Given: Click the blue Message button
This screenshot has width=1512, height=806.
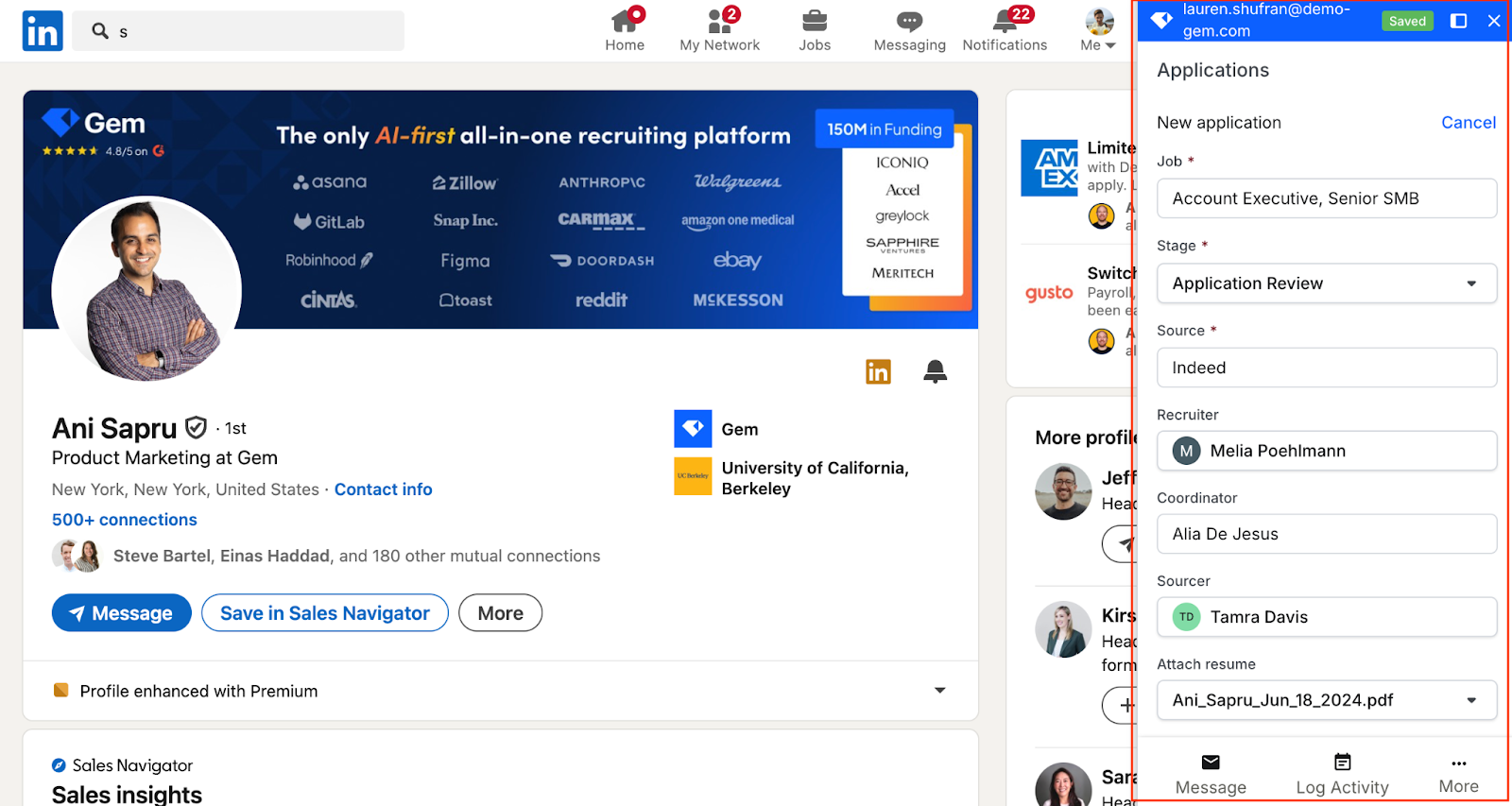Looking at the screenshot, I should click(x=122, y=613).
